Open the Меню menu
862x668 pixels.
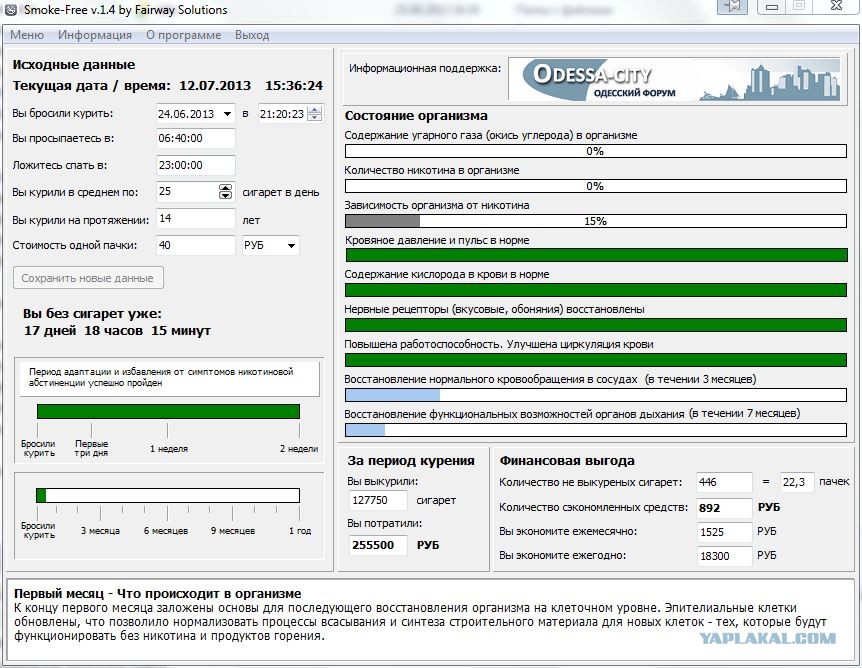coord(26,35)
